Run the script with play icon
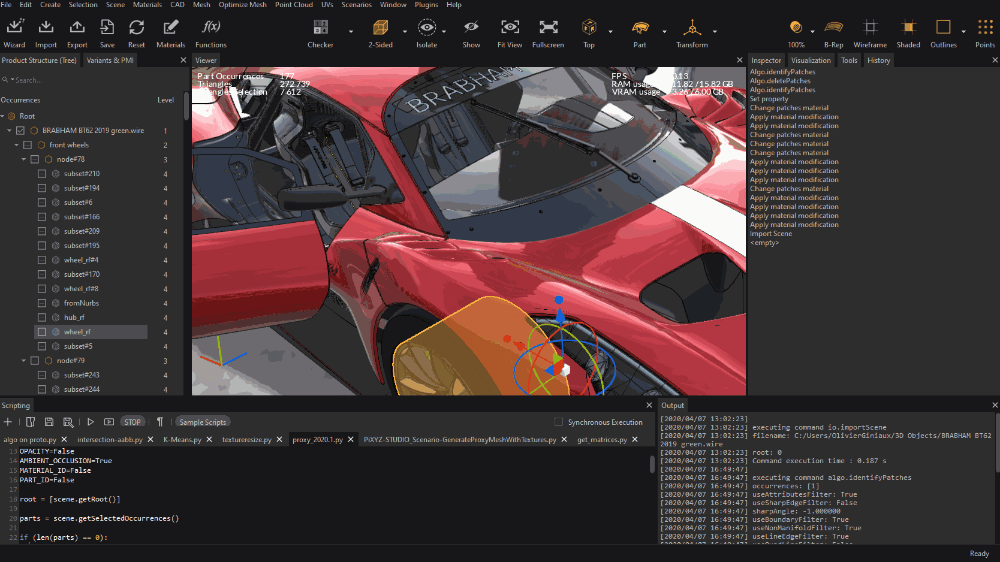This screenshot has height=562, width=1000. pyautogui.click(x=90, y=422)
